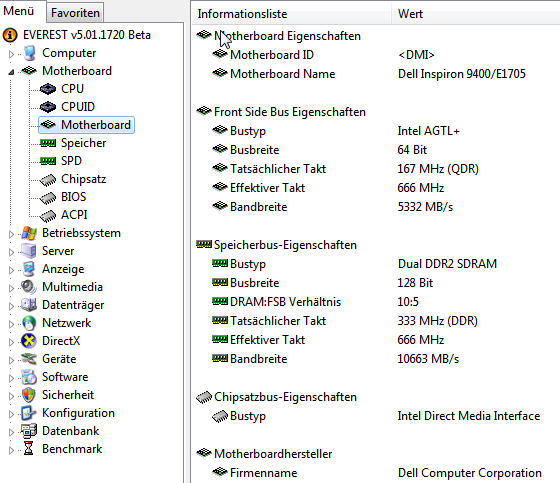Click the value 10663 MB/s
The image size is (560, 483).
pos(428,359)
